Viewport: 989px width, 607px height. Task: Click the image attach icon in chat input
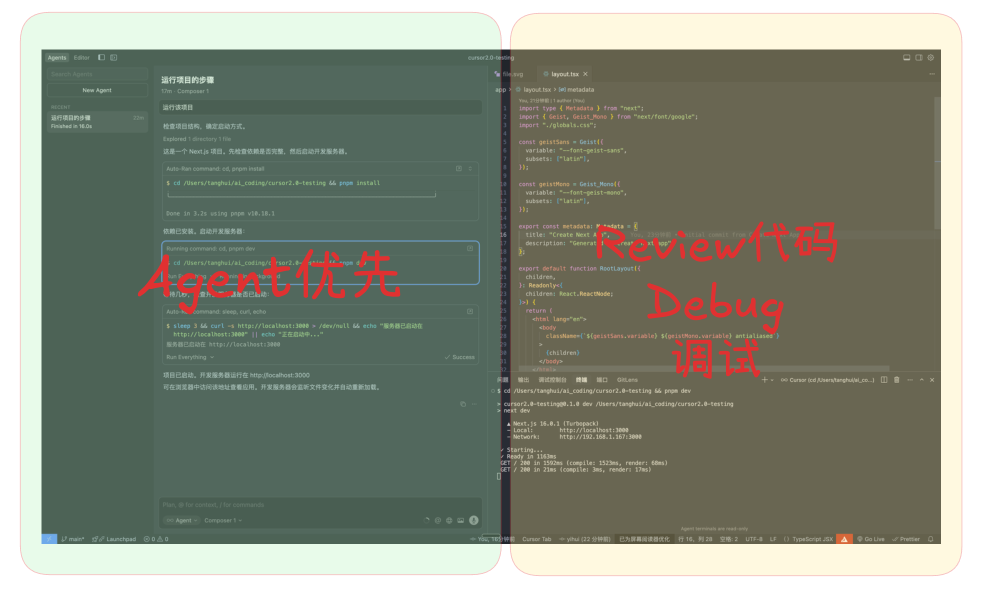point(460,520)
